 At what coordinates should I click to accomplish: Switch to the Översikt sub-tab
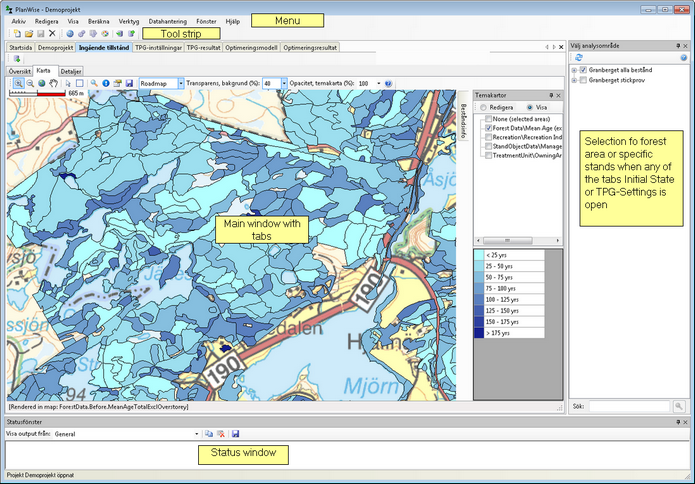pyautogui.click(x=20, y=71)
